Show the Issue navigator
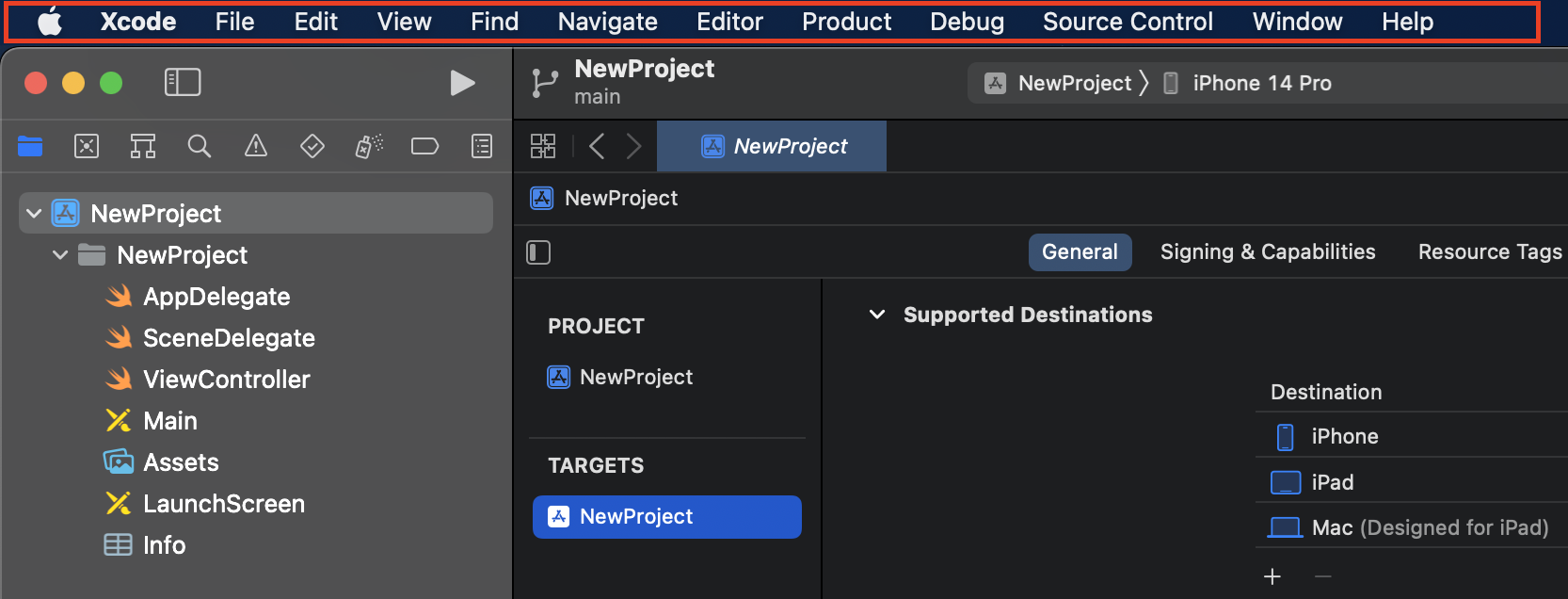1568x599 pixels. (x=256, y=146)
